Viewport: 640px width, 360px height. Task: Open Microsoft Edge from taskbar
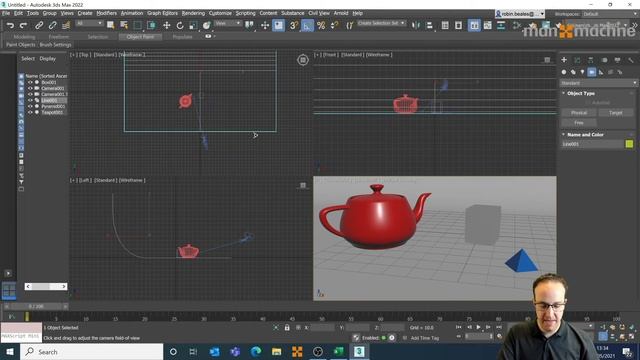256,351
